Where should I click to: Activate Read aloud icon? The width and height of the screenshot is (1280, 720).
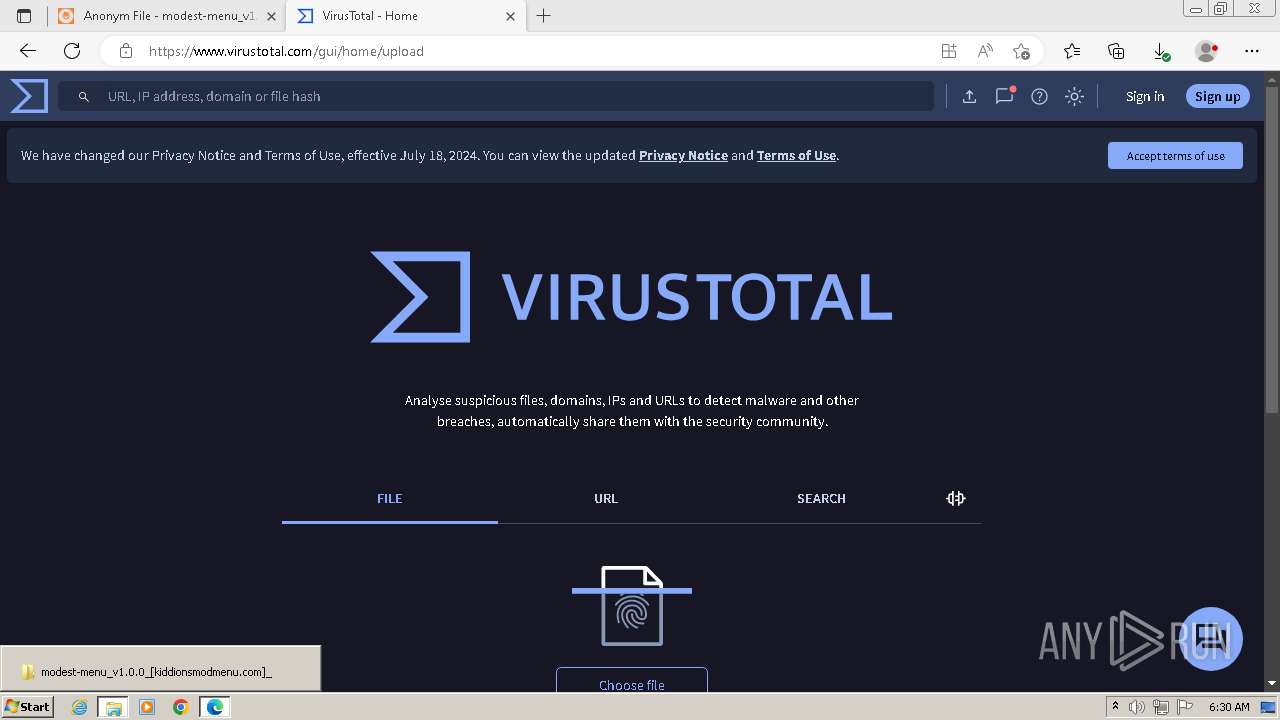click(985, 51)
